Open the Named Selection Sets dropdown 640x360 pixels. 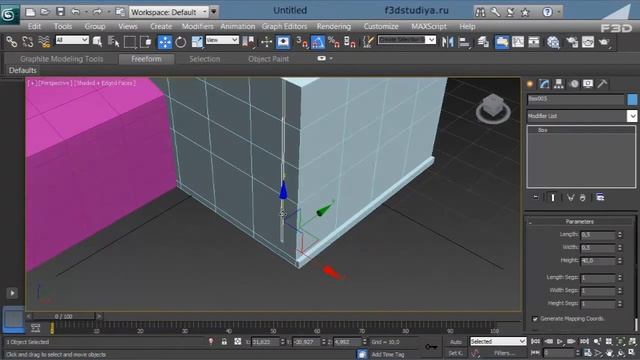click(407, 40)
